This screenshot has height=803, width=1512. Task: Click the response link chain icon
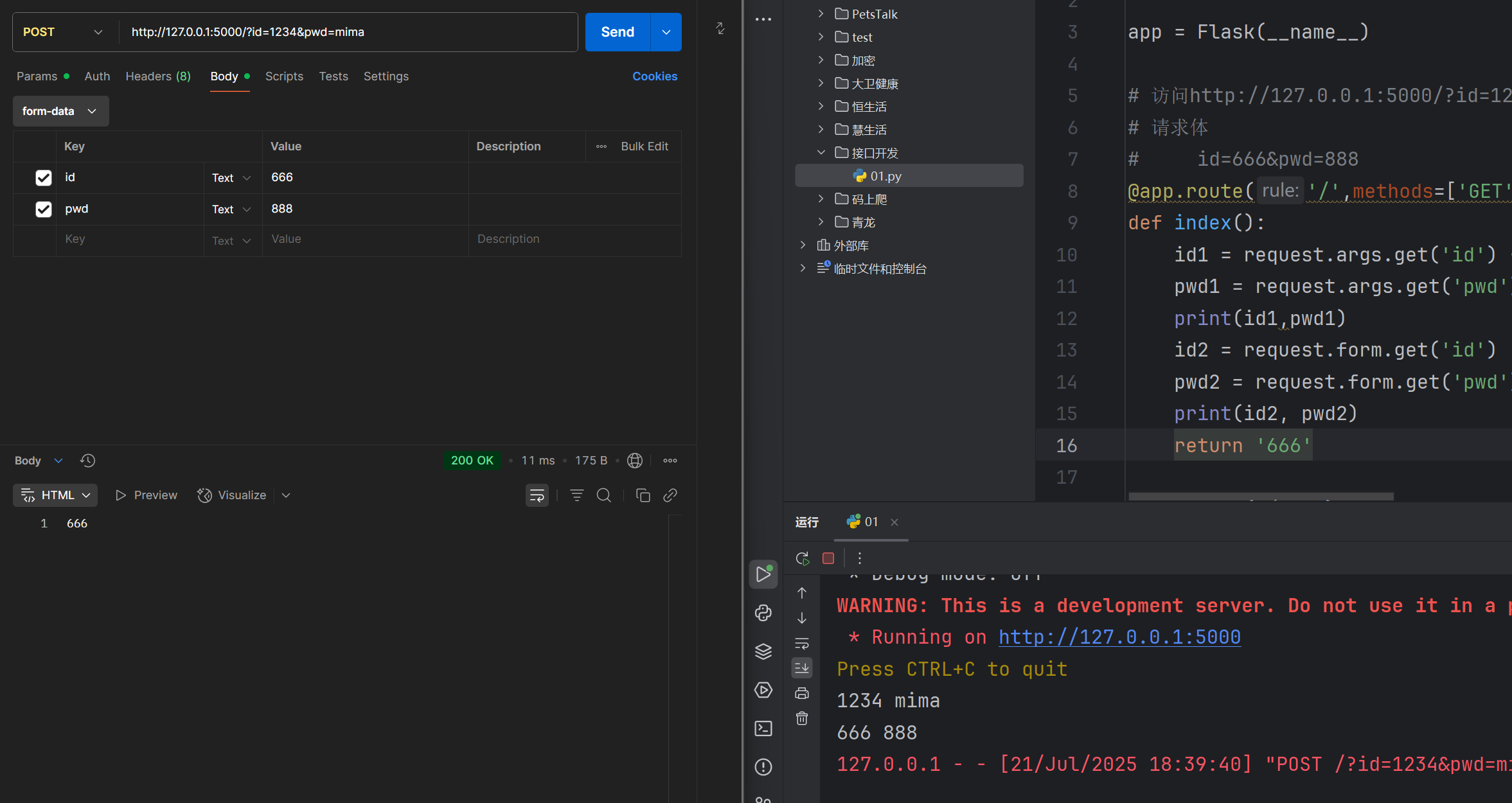tap(670, 495)
